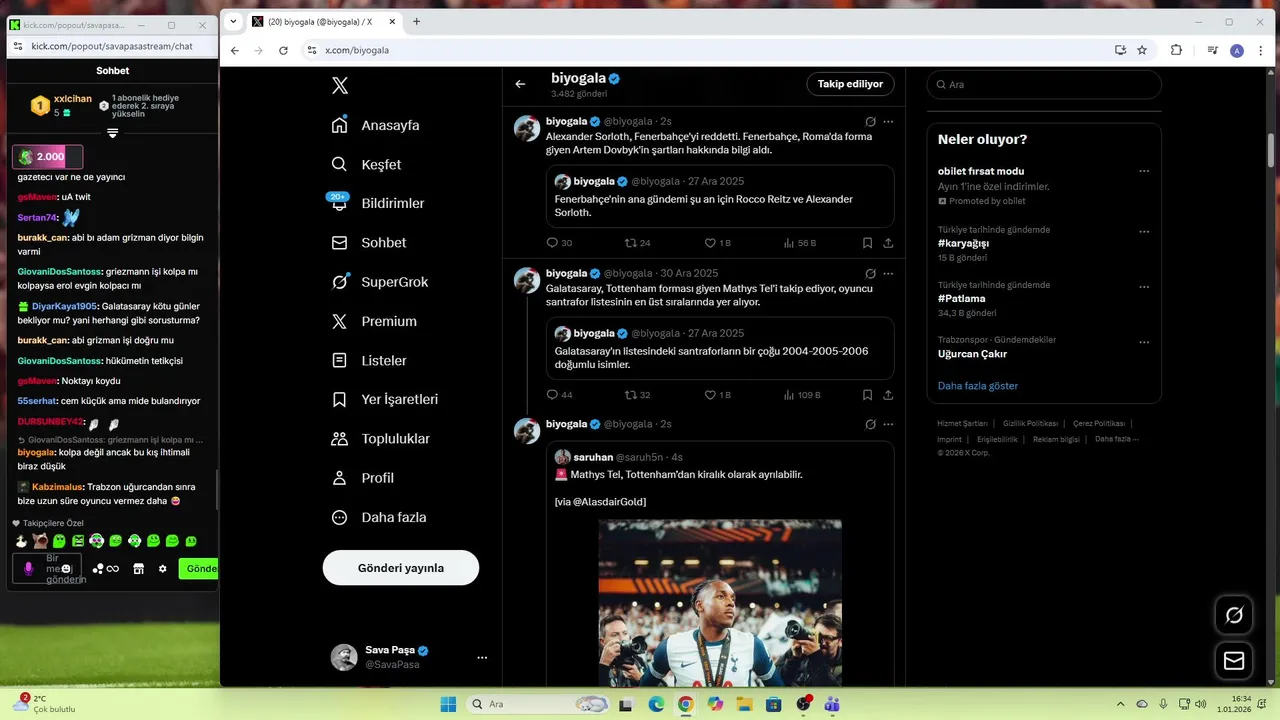The width and height of the screenshot is (1280, 720).
Task: Click Daha fazla göster link
Action: click(x=978, y=386)
